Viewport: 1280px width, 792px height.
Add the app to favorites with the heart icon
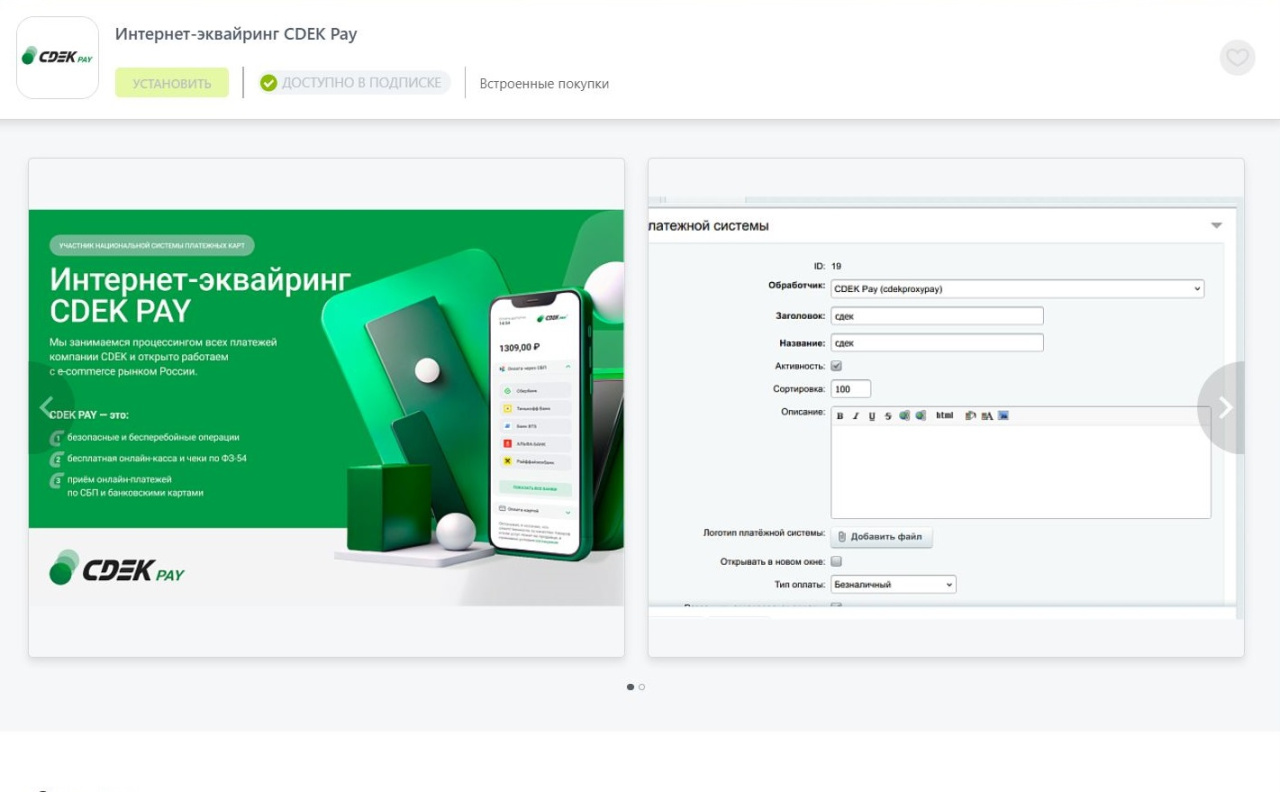pyautogui.click(x=1237, y=58)
